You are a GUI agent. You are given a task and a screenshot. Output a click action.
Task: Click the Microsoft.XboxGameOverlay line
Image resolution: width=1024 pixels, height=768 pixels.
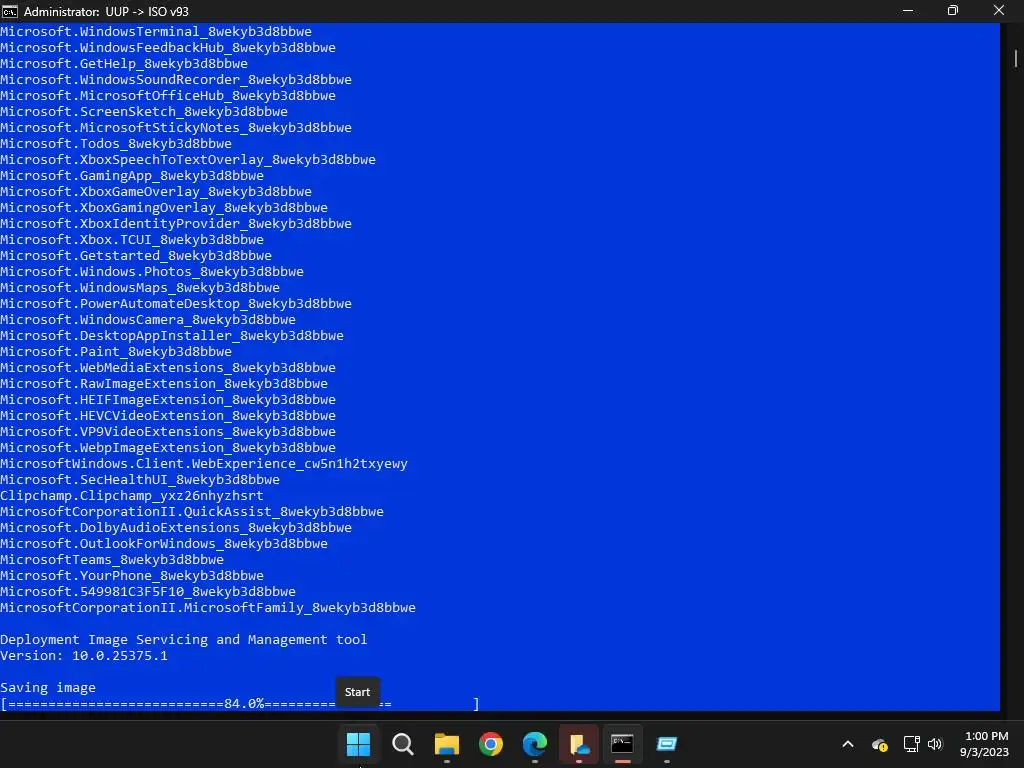coord(156,191)
